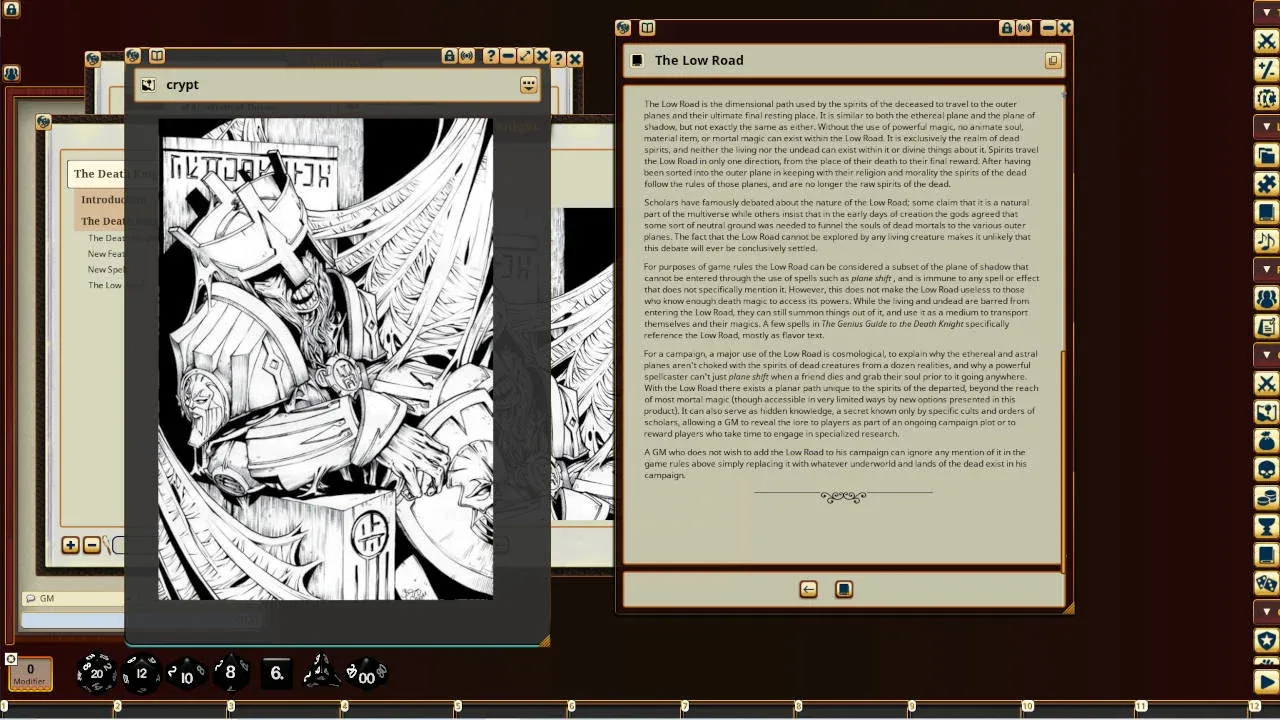Open the crypt image menu button

pyautogui.click(x=529, y=85)
